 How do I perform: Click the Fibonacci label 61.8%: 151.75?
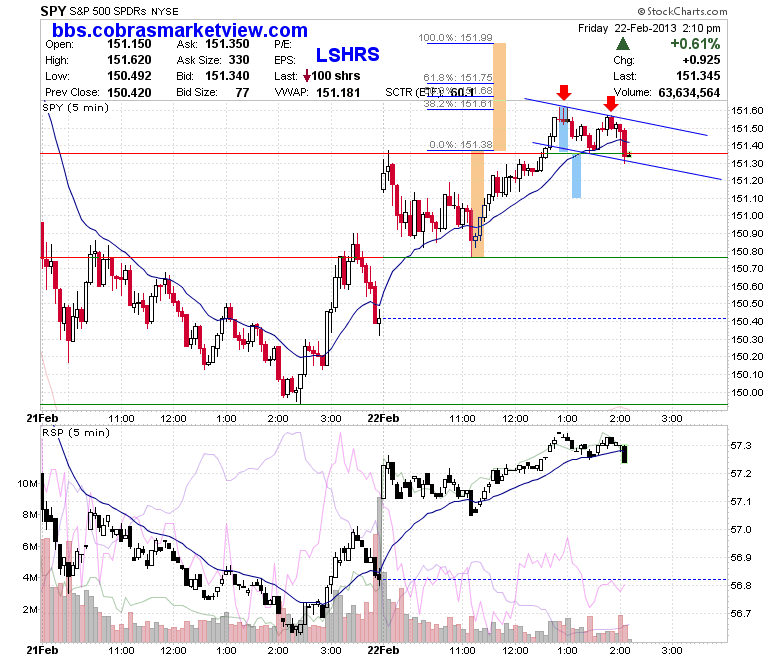click(x=458, y=77)
